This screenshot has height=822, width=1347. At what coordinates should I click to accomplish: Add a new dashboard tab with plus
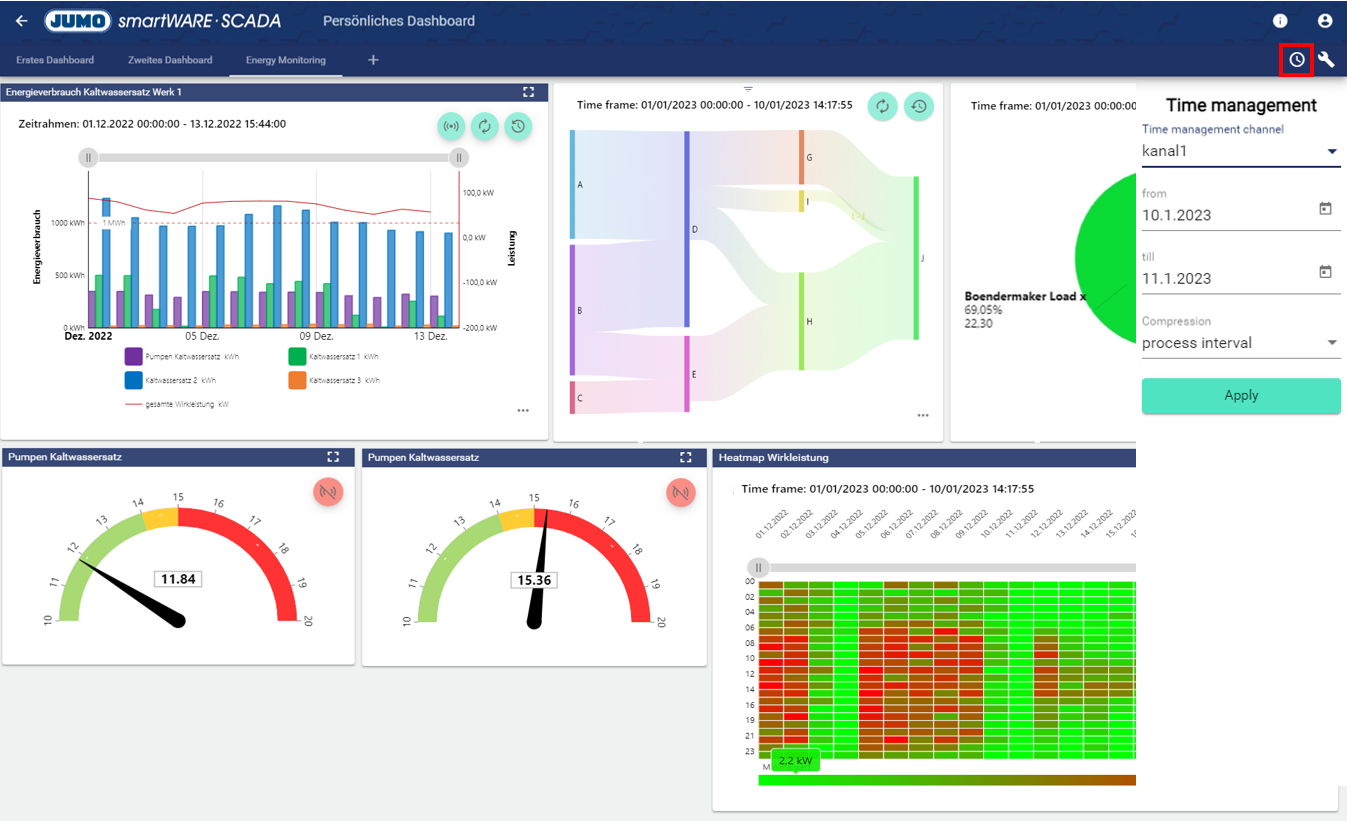click(x=373, y=60)
